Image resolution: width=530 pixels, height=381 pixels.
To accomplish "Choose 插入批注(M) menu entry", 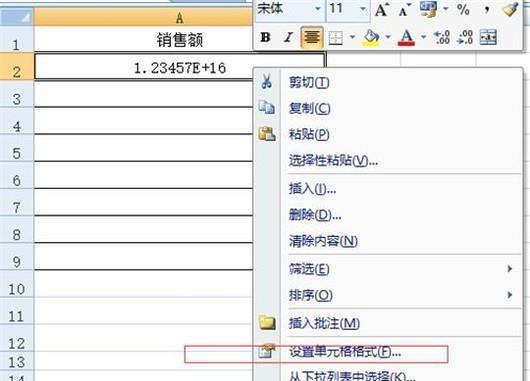I will pyautogui.click(x=388, y=323).
